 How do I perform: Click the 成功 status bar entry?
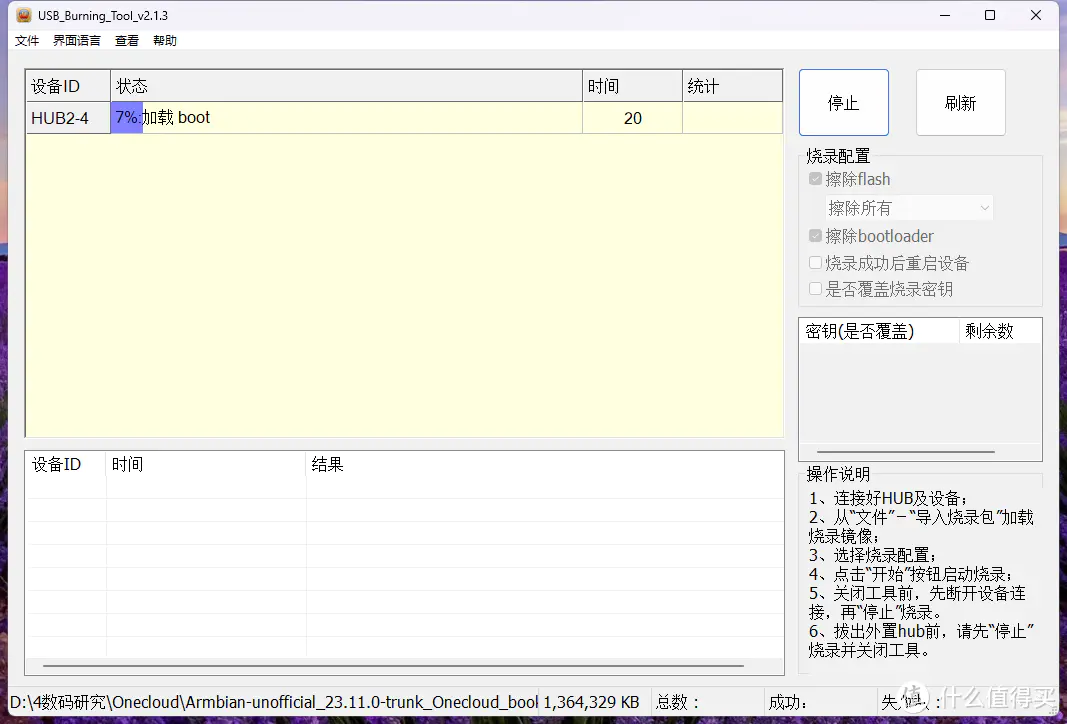pos(788,702)
